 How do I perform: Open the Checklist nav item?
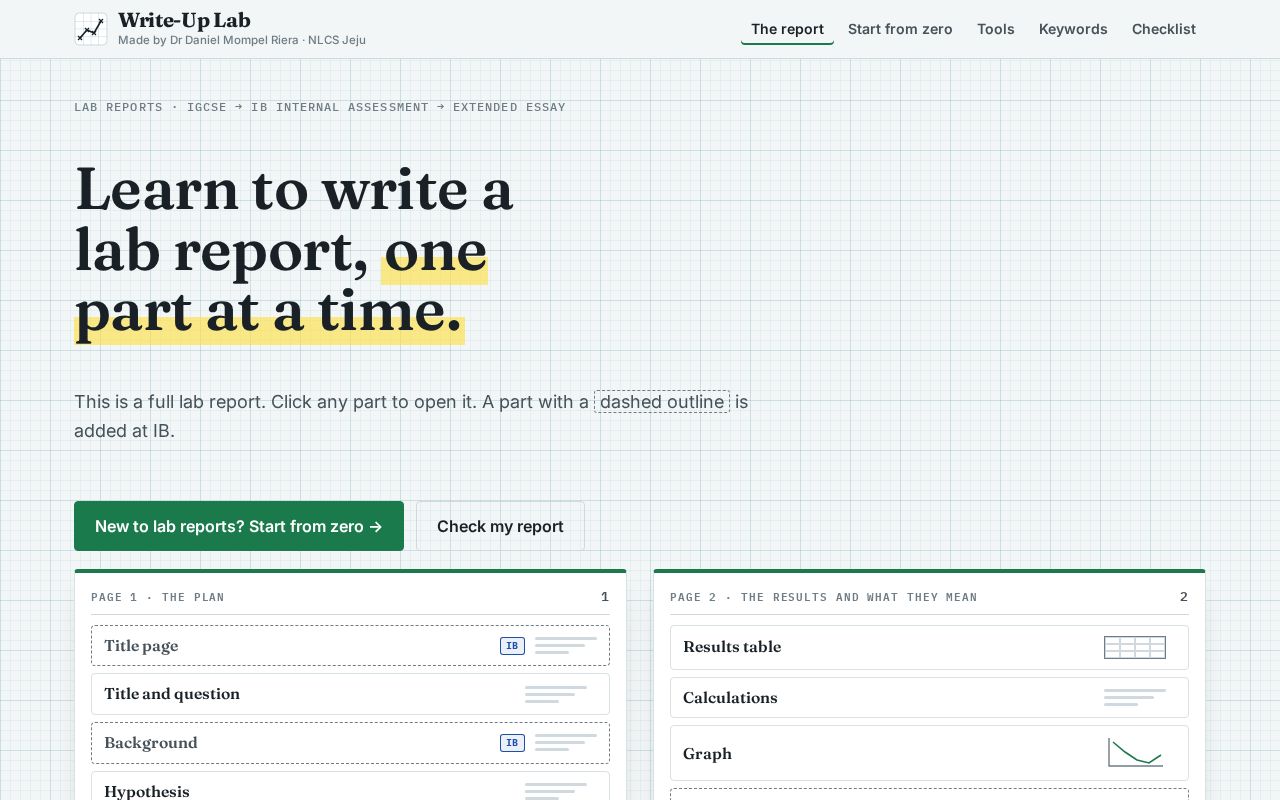(1164, 29)
